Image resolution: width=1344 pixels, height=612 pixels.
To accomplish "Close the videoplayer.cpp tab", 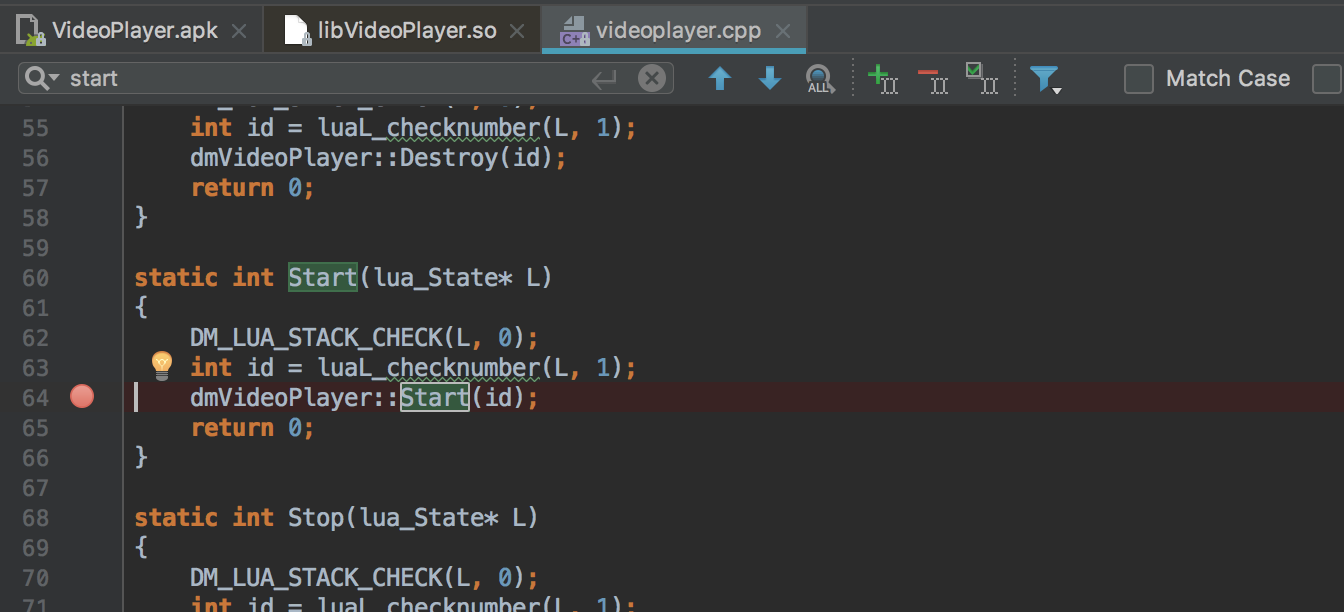I will coord(785,31).
